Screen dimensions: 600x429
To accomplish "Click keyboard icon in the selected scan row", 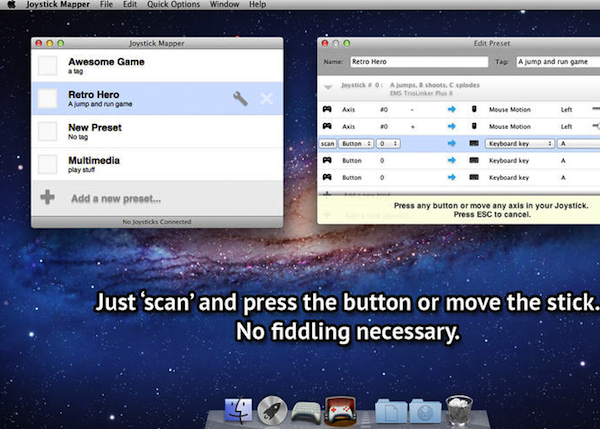I will (x=474, y=143).
